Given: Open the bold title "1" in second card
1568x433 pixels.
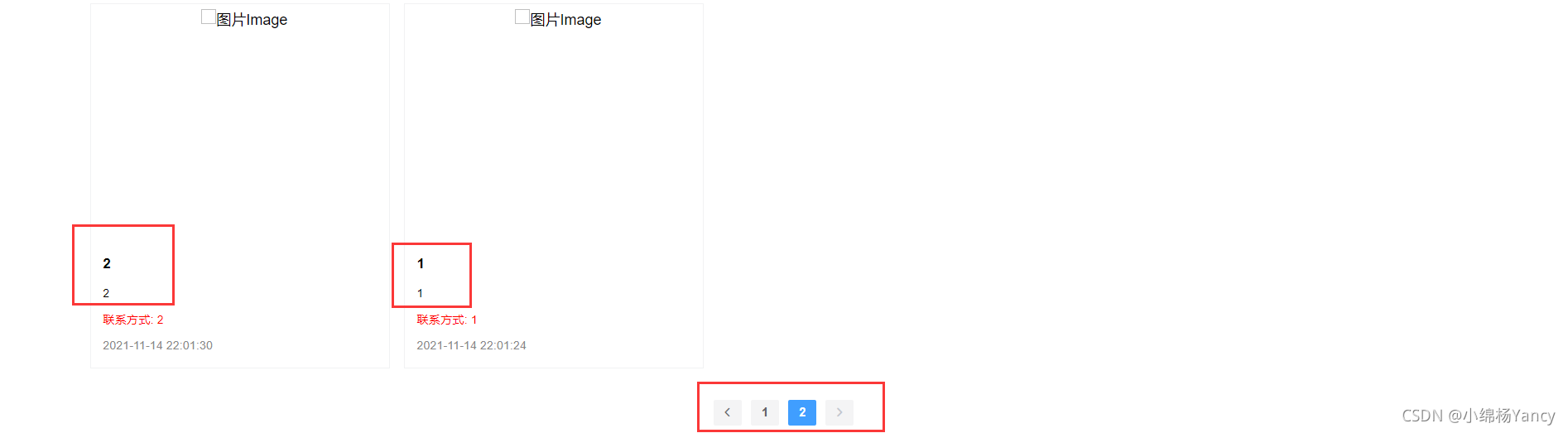Looking at the screenshot, I should (421, 263).
